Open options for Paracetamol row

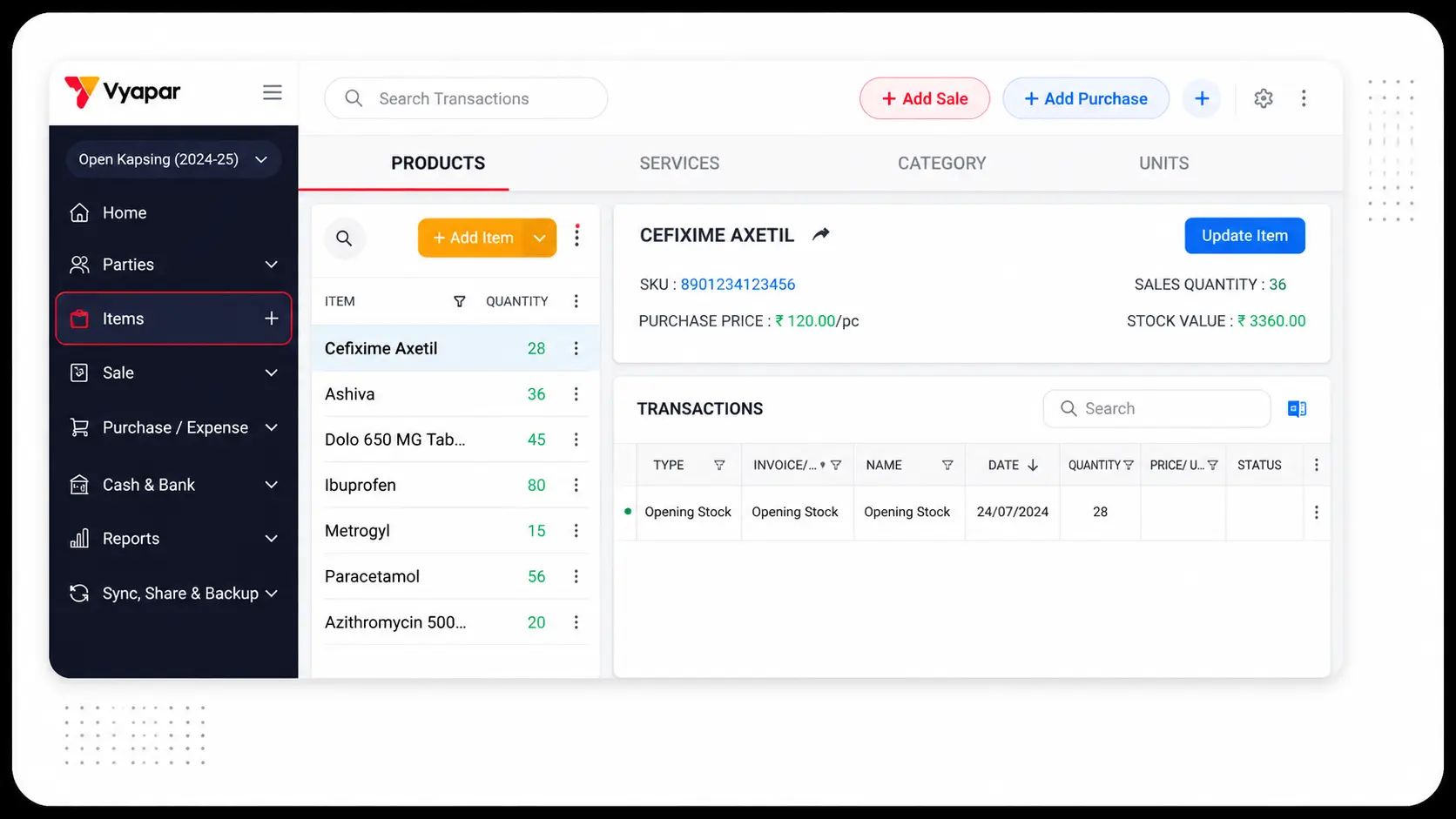(576, 576)
